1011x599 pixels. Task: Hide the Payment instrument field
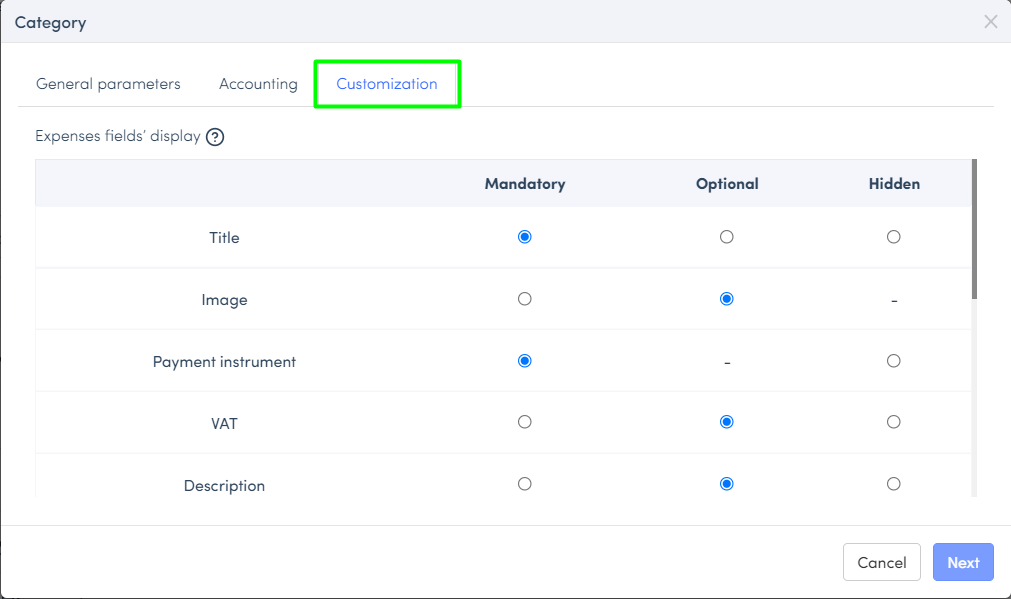pyautogui.click(x=894, y=361)
